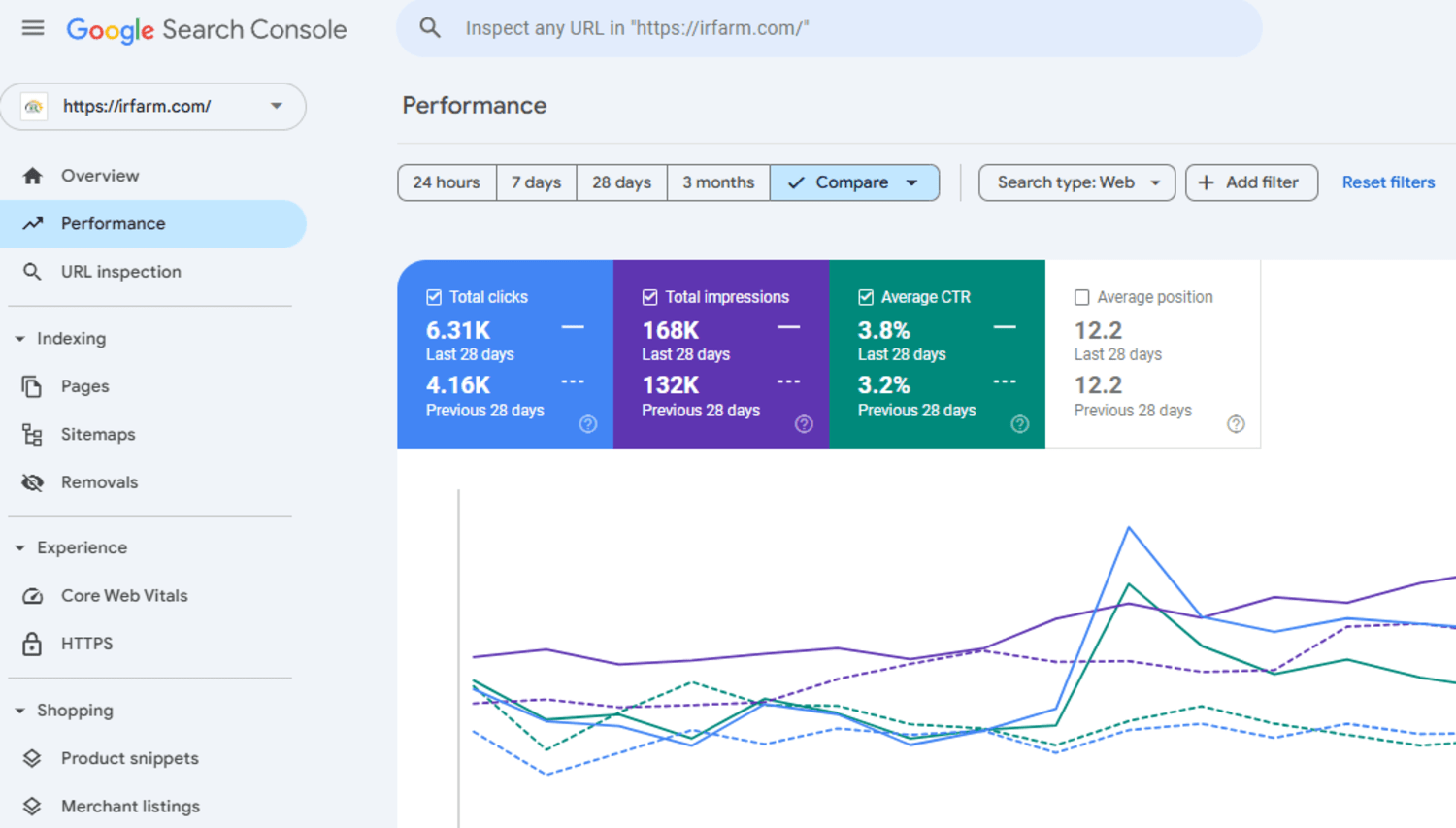Collapse the Experience section
Image resolution: width=1456 pixels, height=828 pixels.
click(x=20, y=548)
